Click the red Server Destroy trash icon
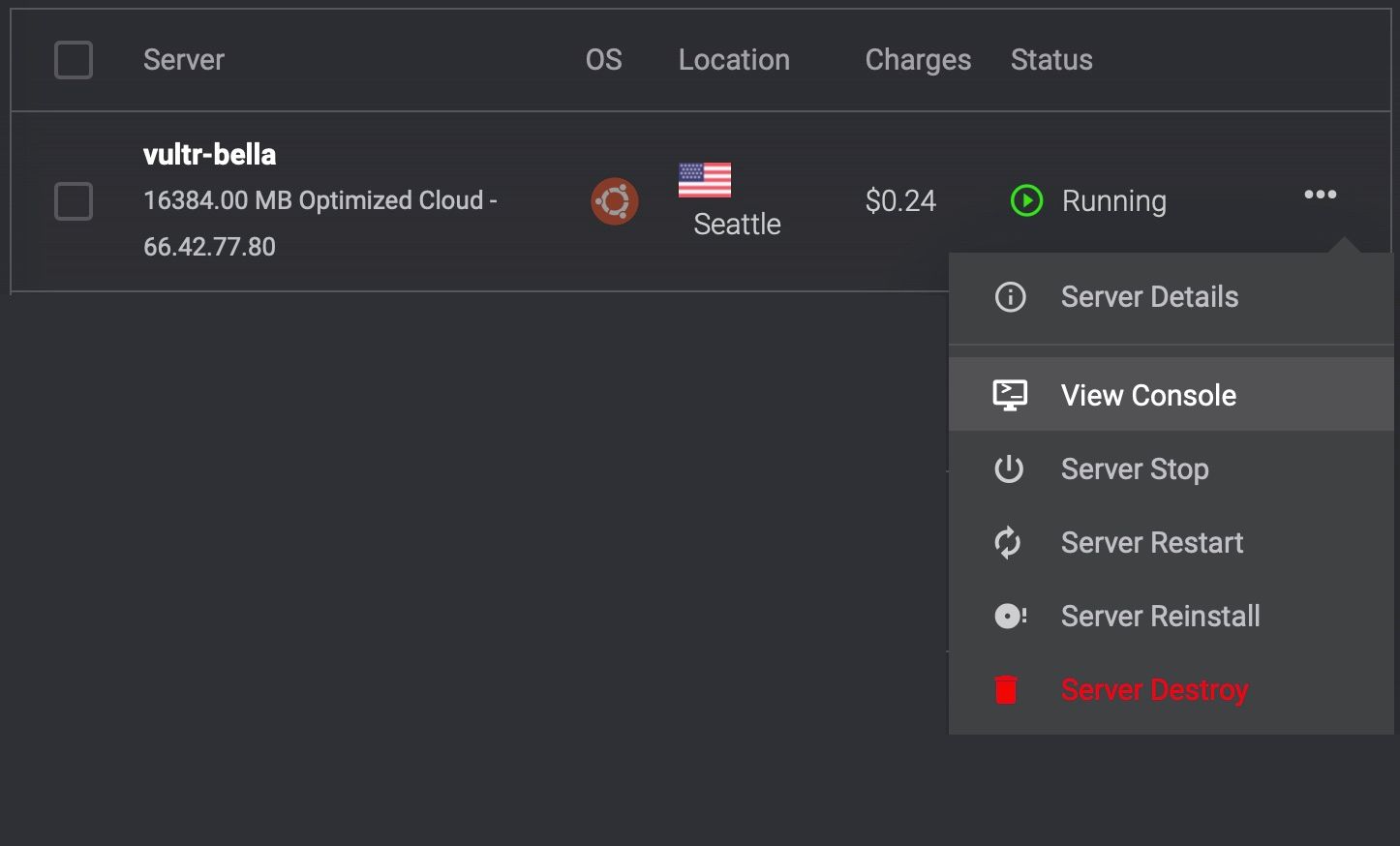Viewport: 1400px width, 846px height. pyautogui.click(x=1007, y=689)
